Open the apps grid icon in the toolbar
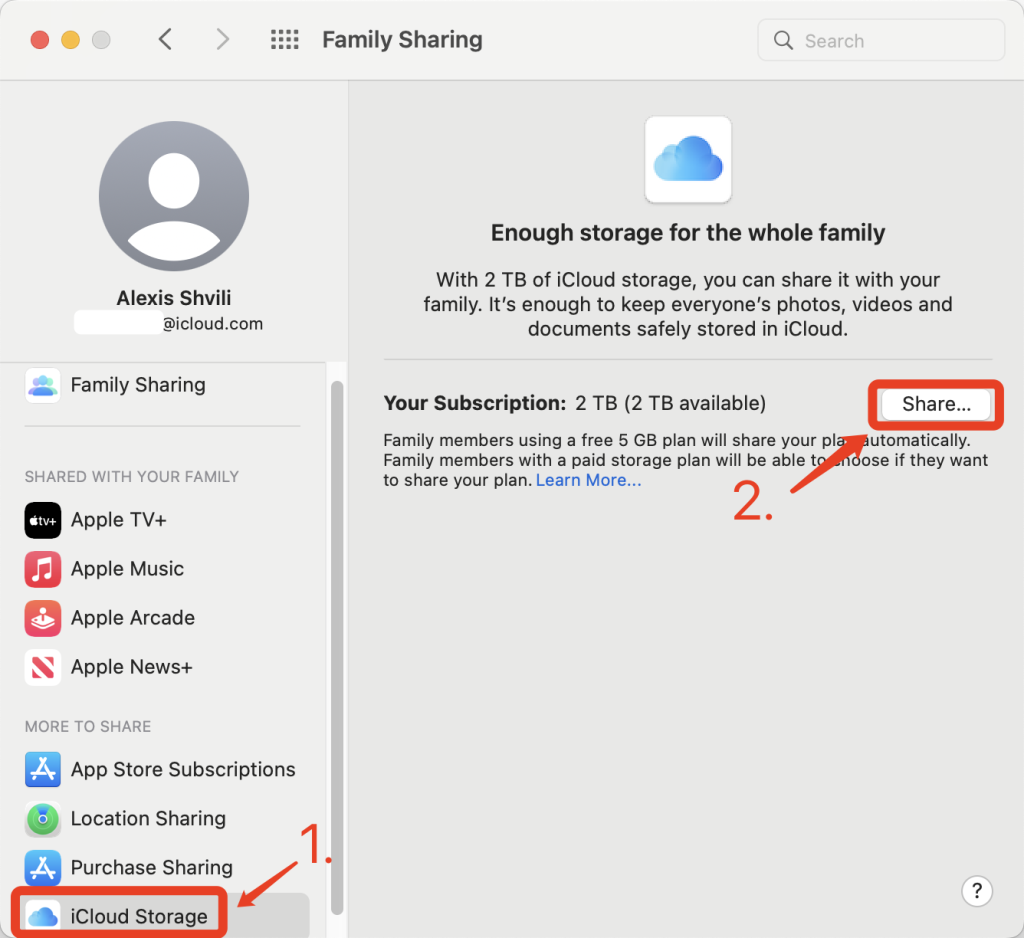This screenshot has height=938, width=1024. tap(284, 39)
